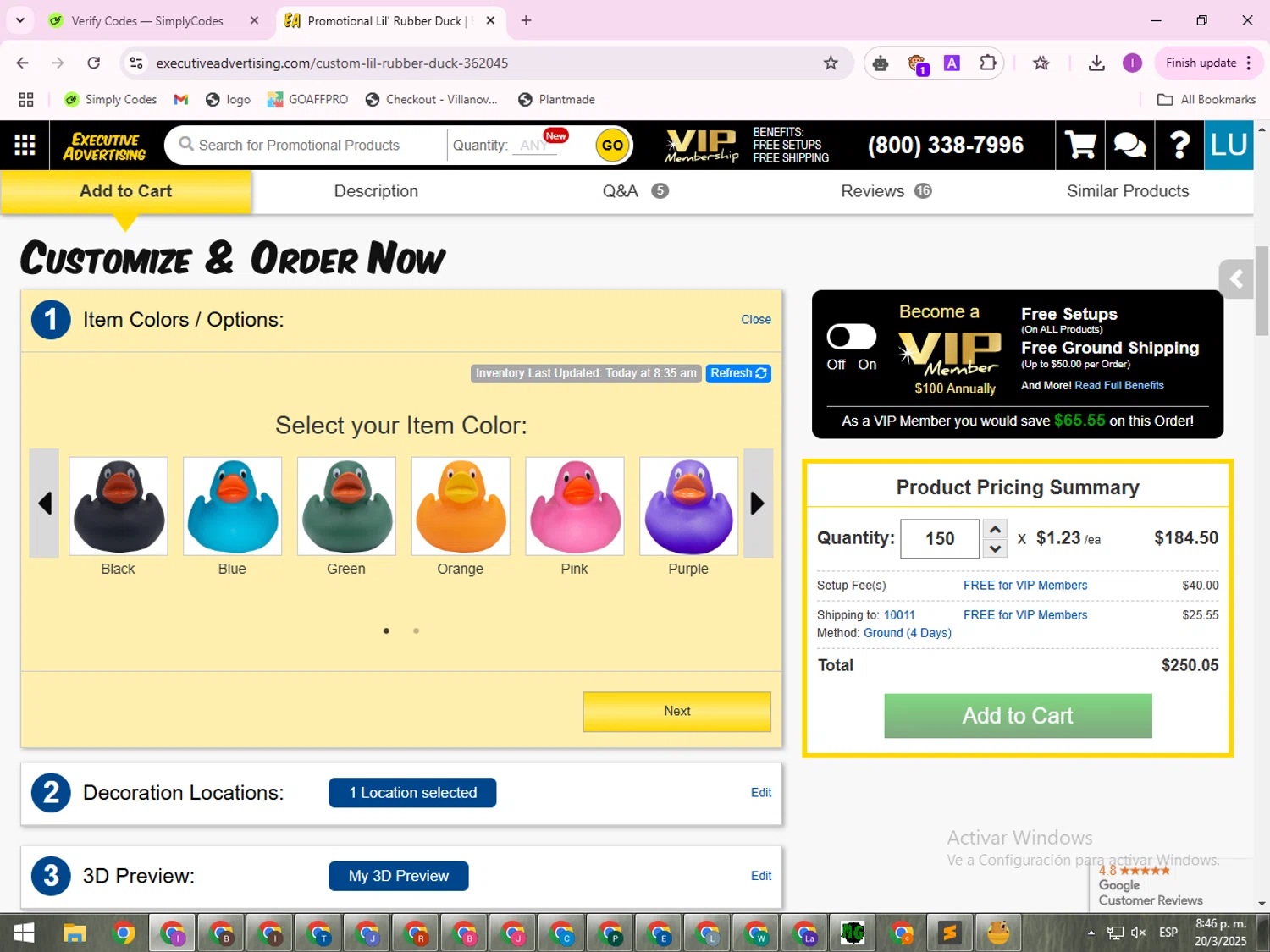Open the Q&A tab
Image resolution: width=1270 pixels, height=952 pixels.
(635, 191)
